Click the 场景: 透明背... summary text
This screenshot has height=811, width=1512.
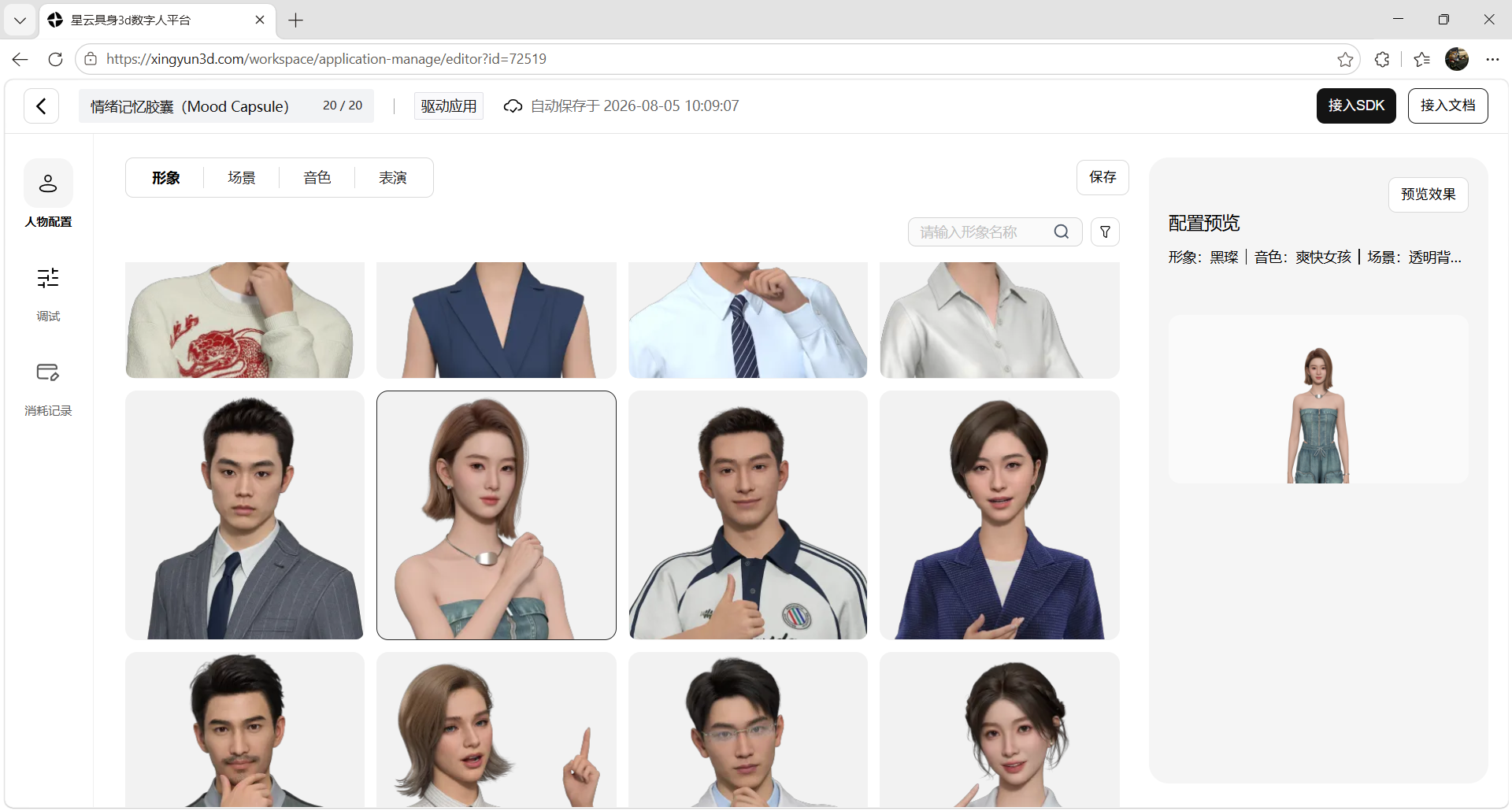pyautogui.click(x=1414, y=257)
